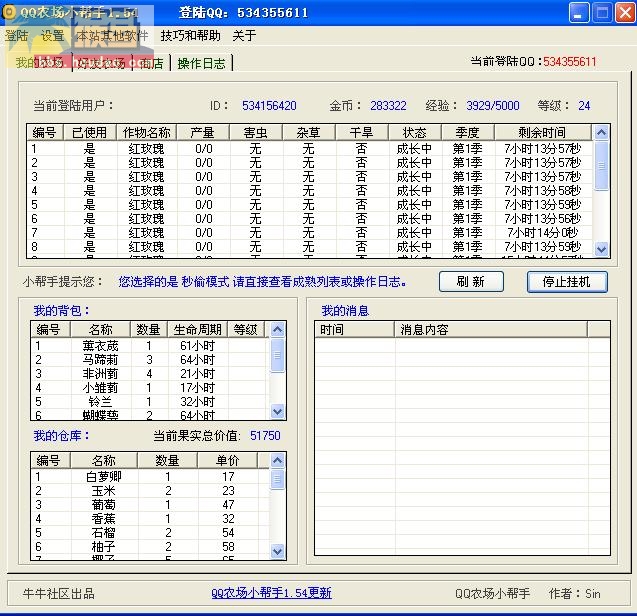This screenshot has height=616, width=637.
Task: Click the 杂草 column header
Action: (x=309, y=132)
